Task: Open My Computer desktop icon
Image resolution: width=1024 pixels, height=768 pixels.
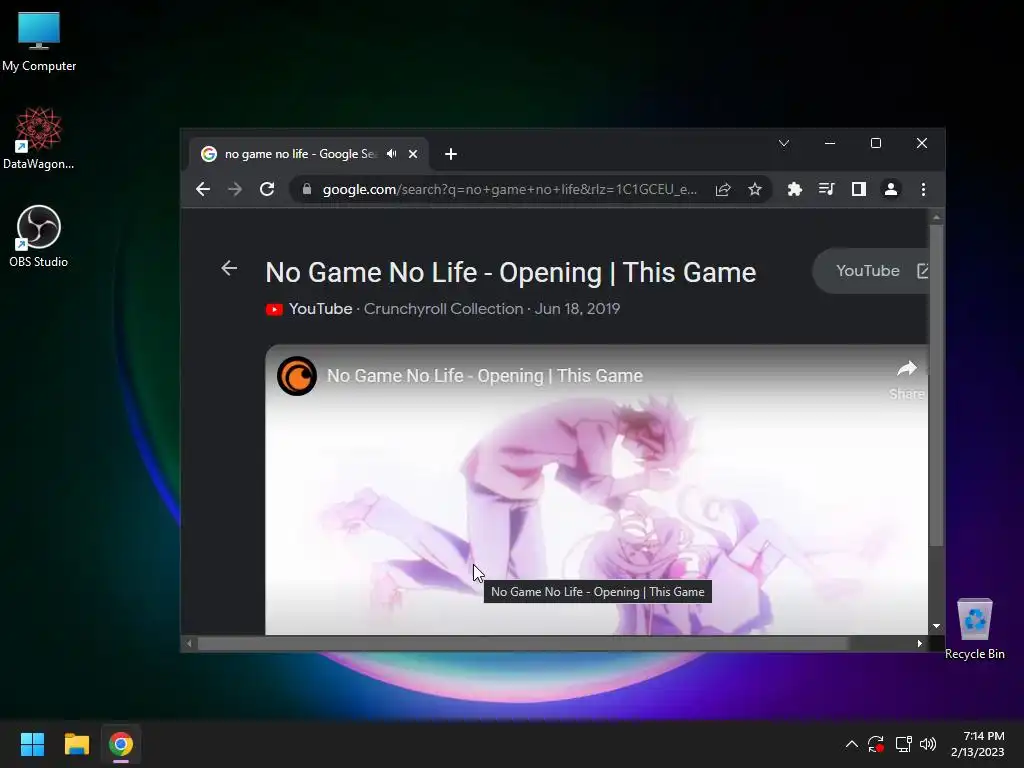Action: coord(39,41)
